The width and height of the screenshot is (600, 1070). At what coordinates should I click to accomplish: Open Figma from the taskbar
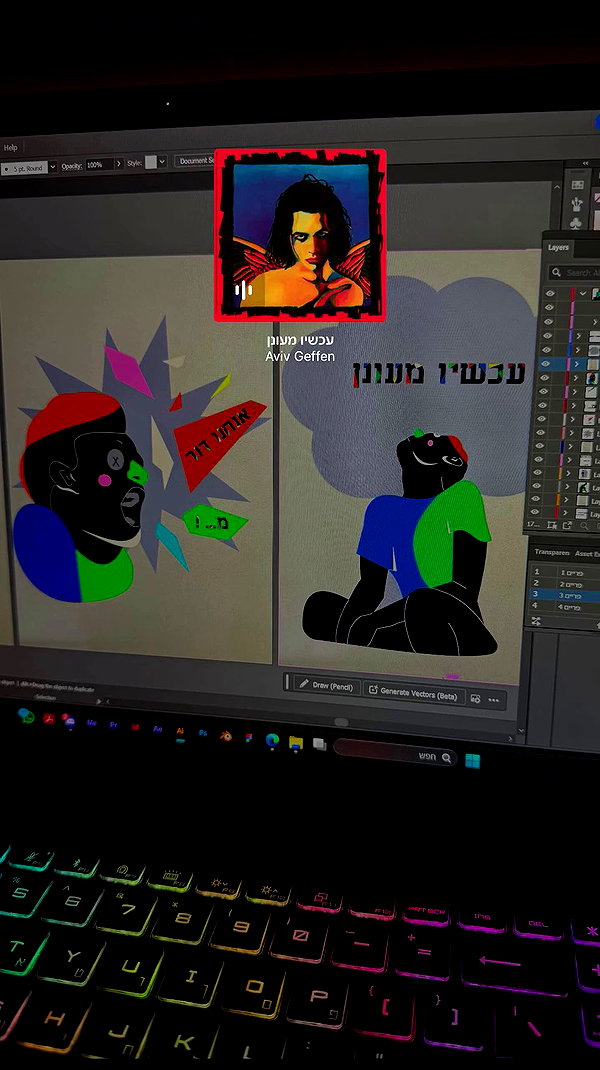(x=248, y=738)
